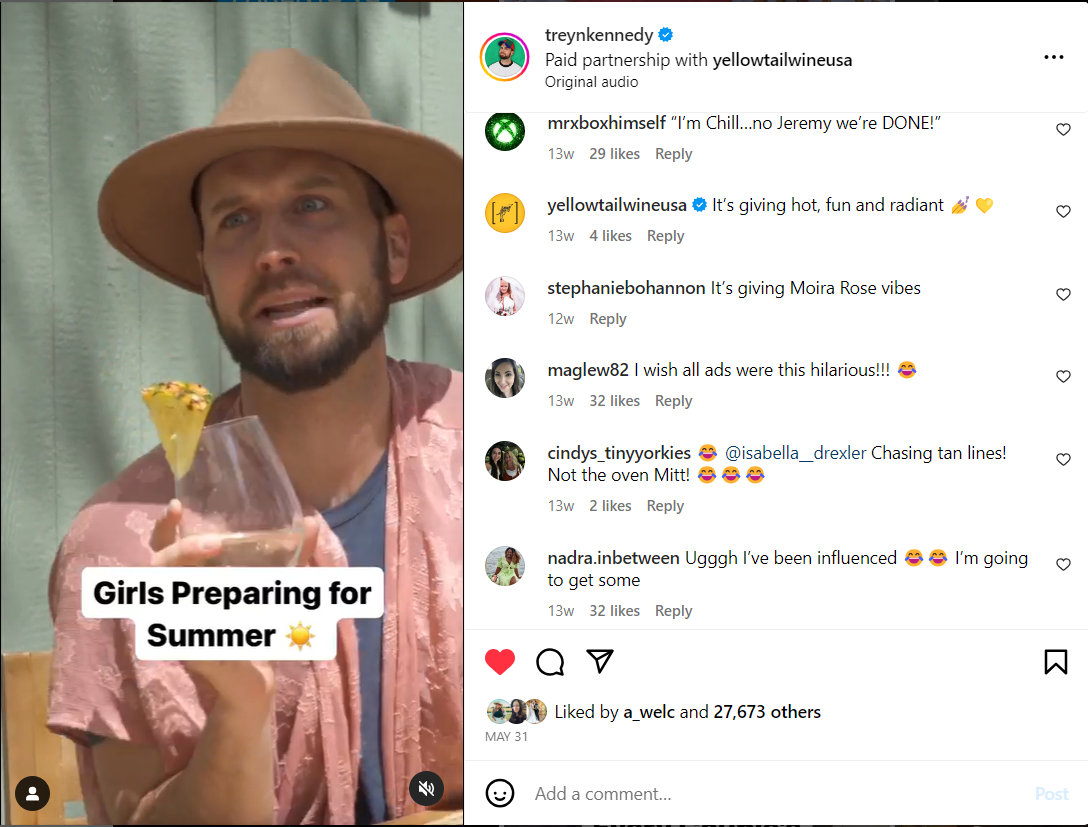The height and width of the screenshot is (827, 1088).
Task: Unlike the post with red heart
Action: (500, 662)
